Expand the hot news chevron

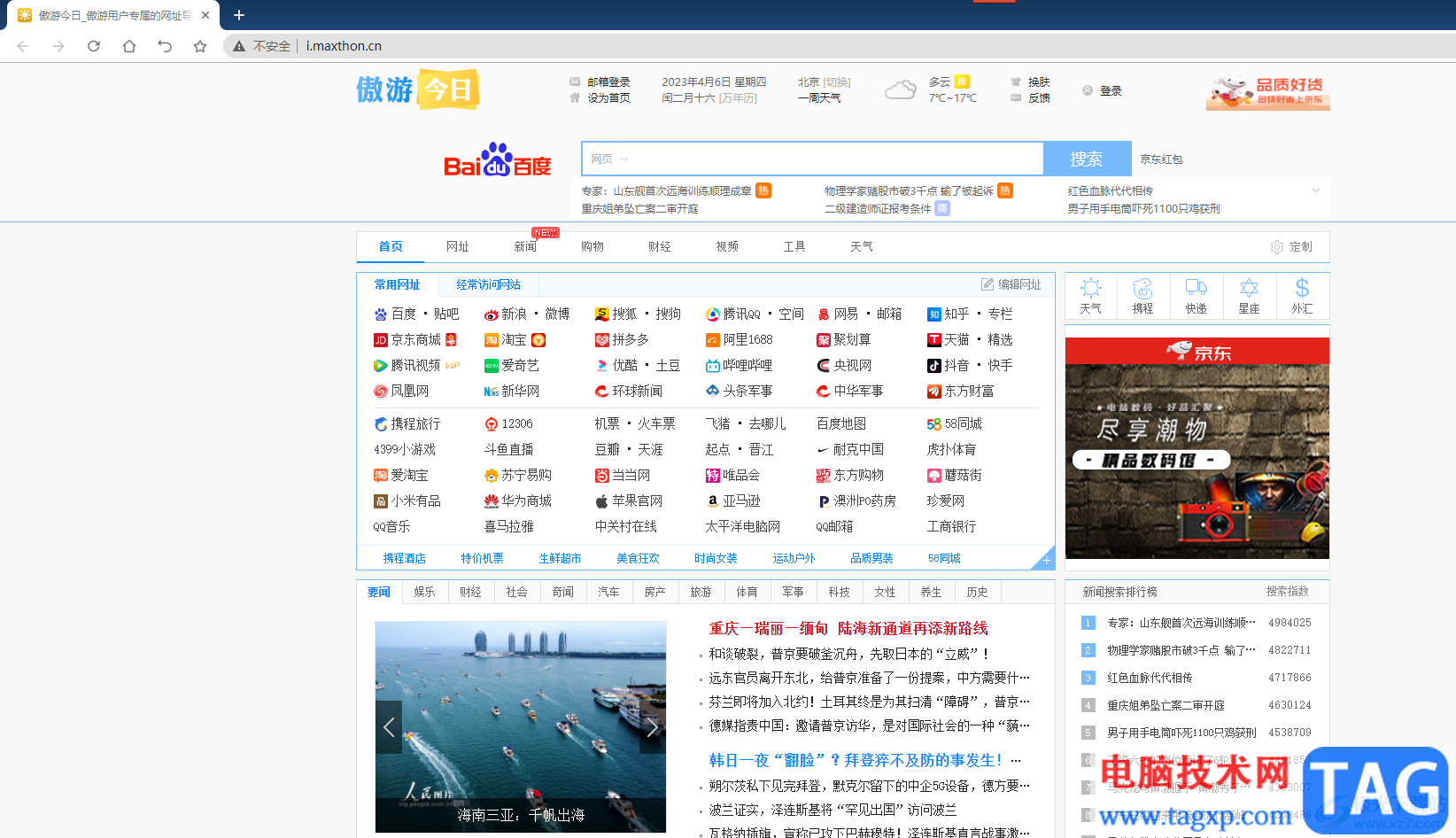click(1316, 190)
